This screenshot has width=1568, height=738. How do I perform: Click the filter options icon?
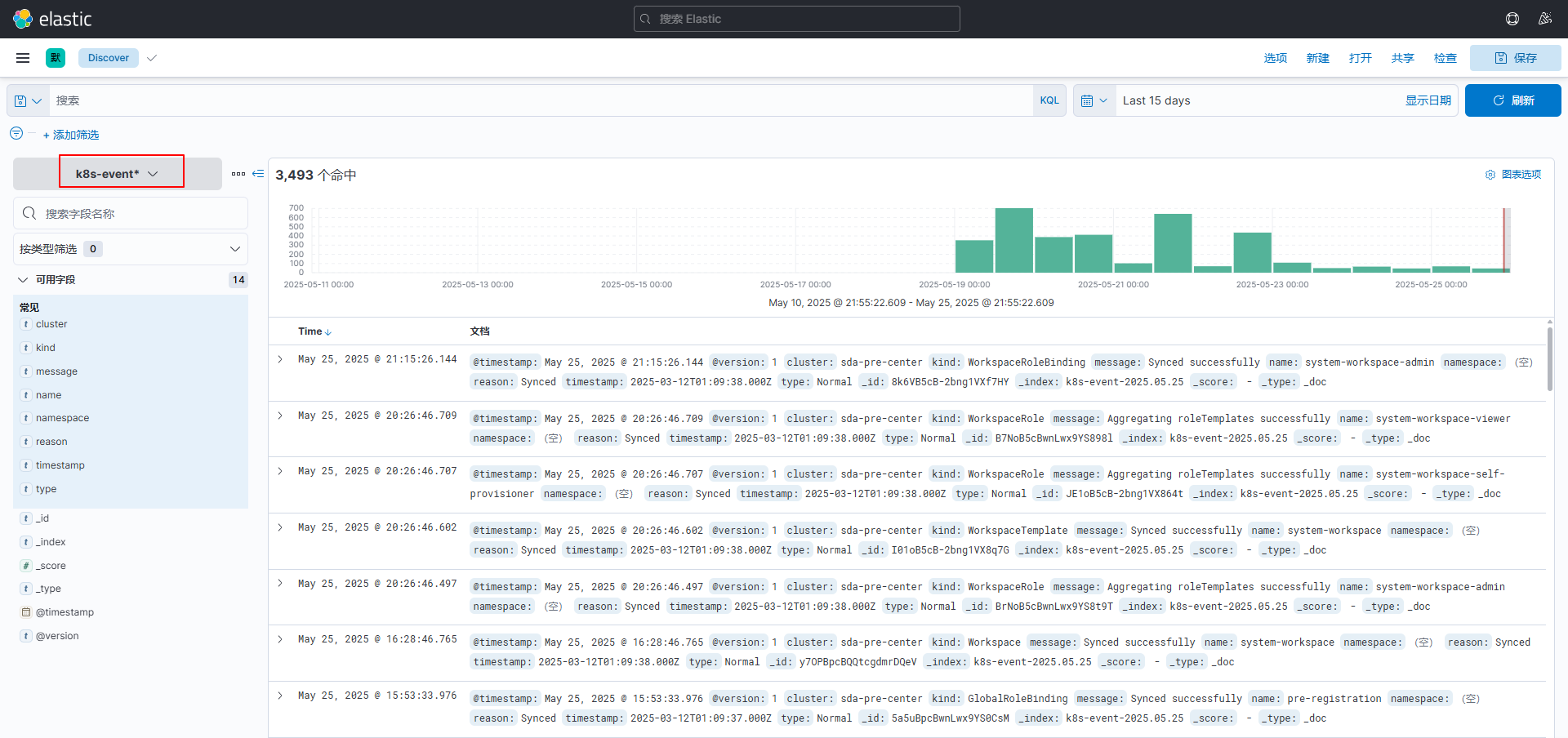(x=16, y=133)
